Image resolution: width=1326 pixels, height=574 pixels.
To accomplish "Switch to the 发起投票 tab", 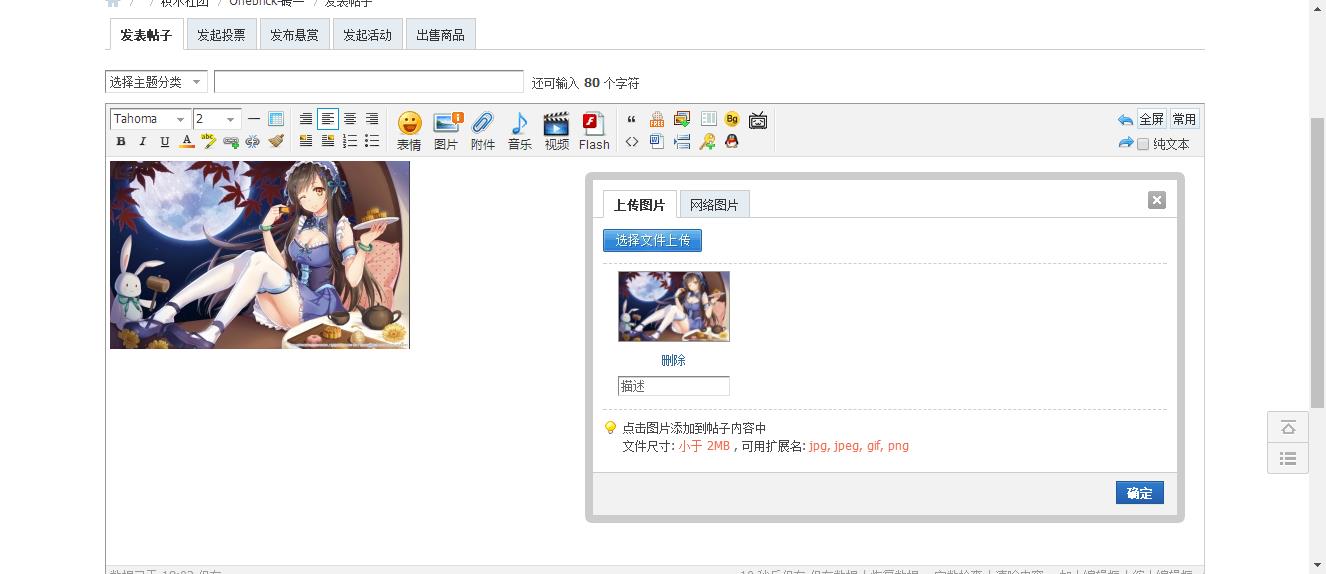I will [x=221, y=34].
